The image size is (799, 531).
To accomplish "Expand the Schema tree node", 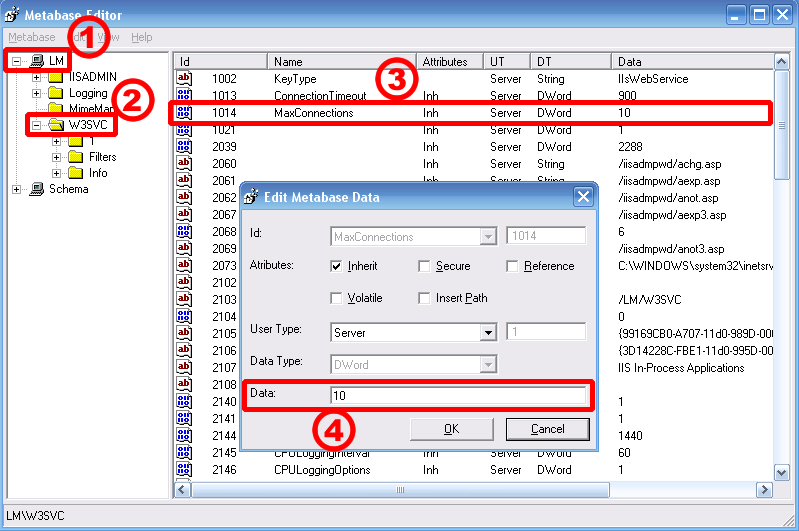I will click(x=17, y=189).
